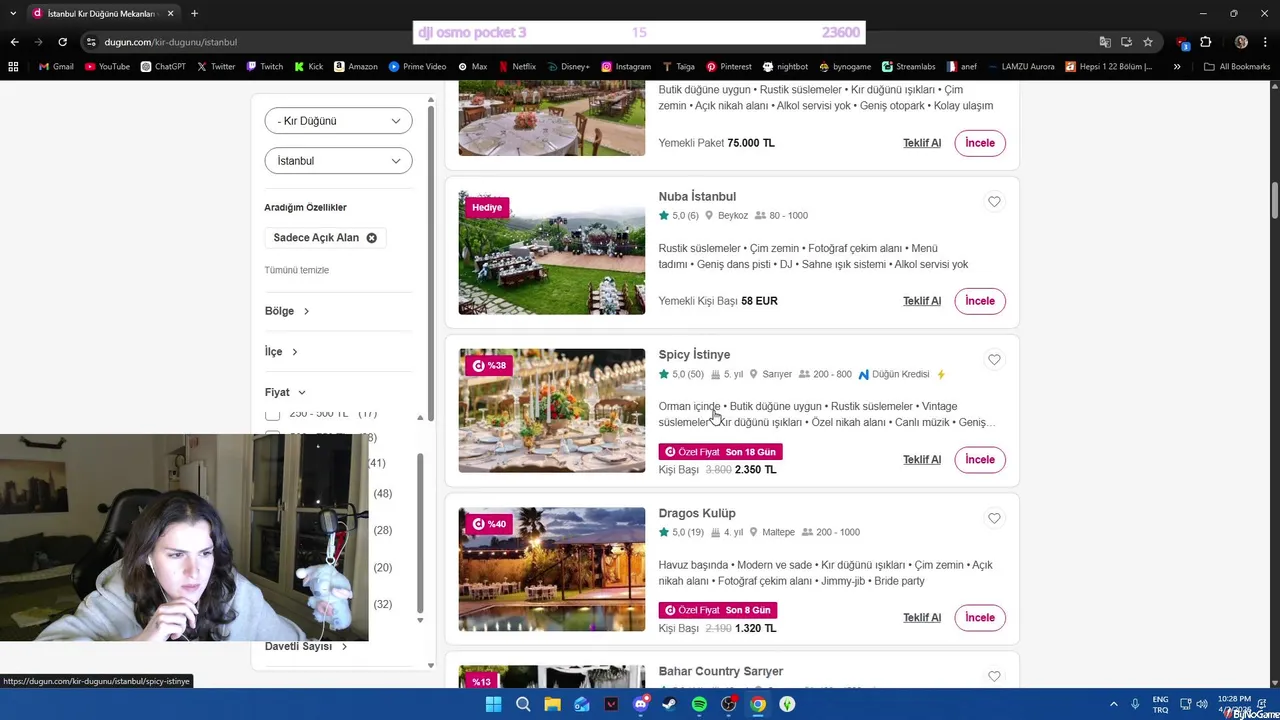
Task: Click Teklif Al for Nuba İstanbul
Action: pos(922,301)
